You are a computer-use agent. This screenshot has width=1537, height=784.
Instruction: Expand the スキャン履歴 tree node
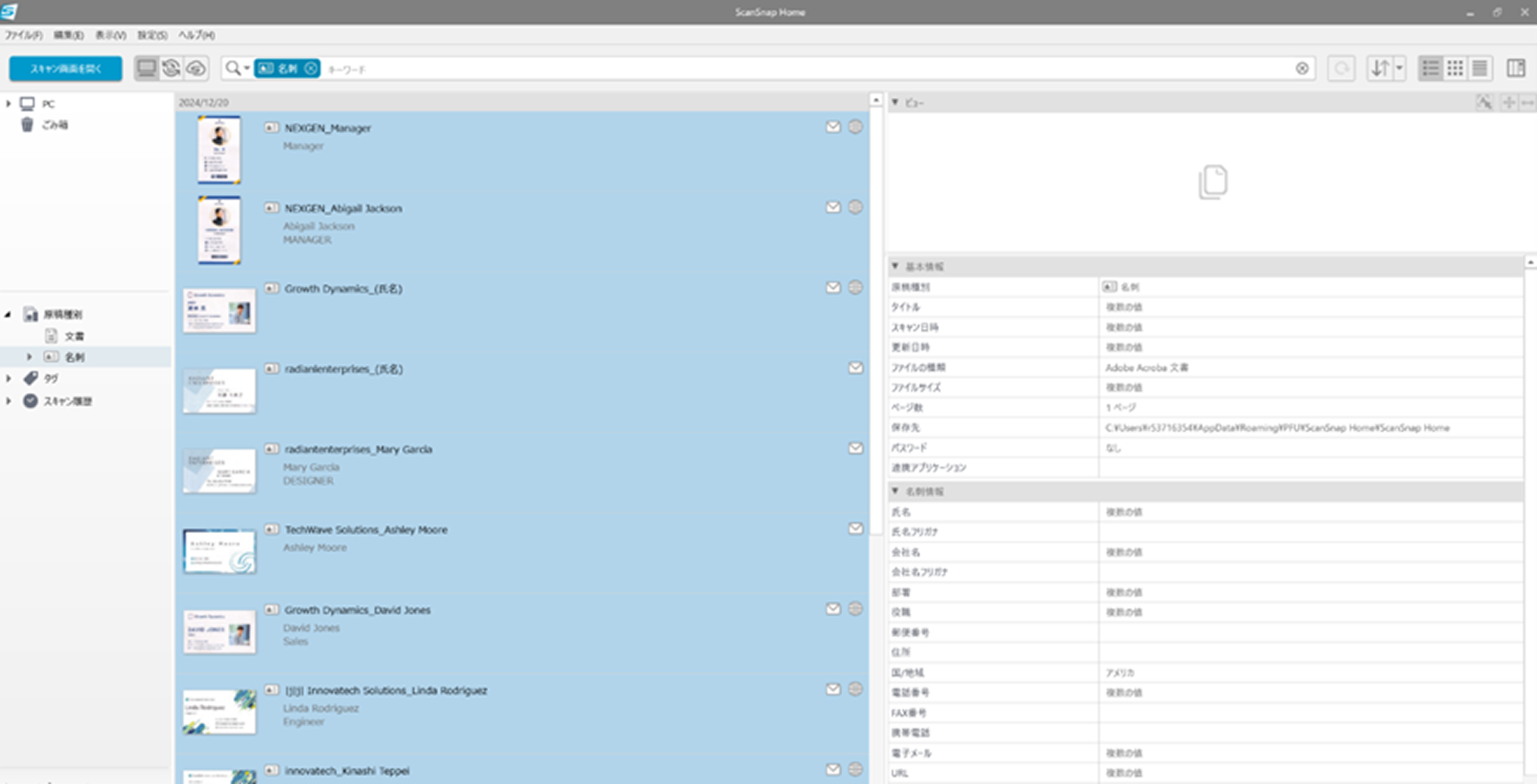pyautogui.click(x=8, y=400)
